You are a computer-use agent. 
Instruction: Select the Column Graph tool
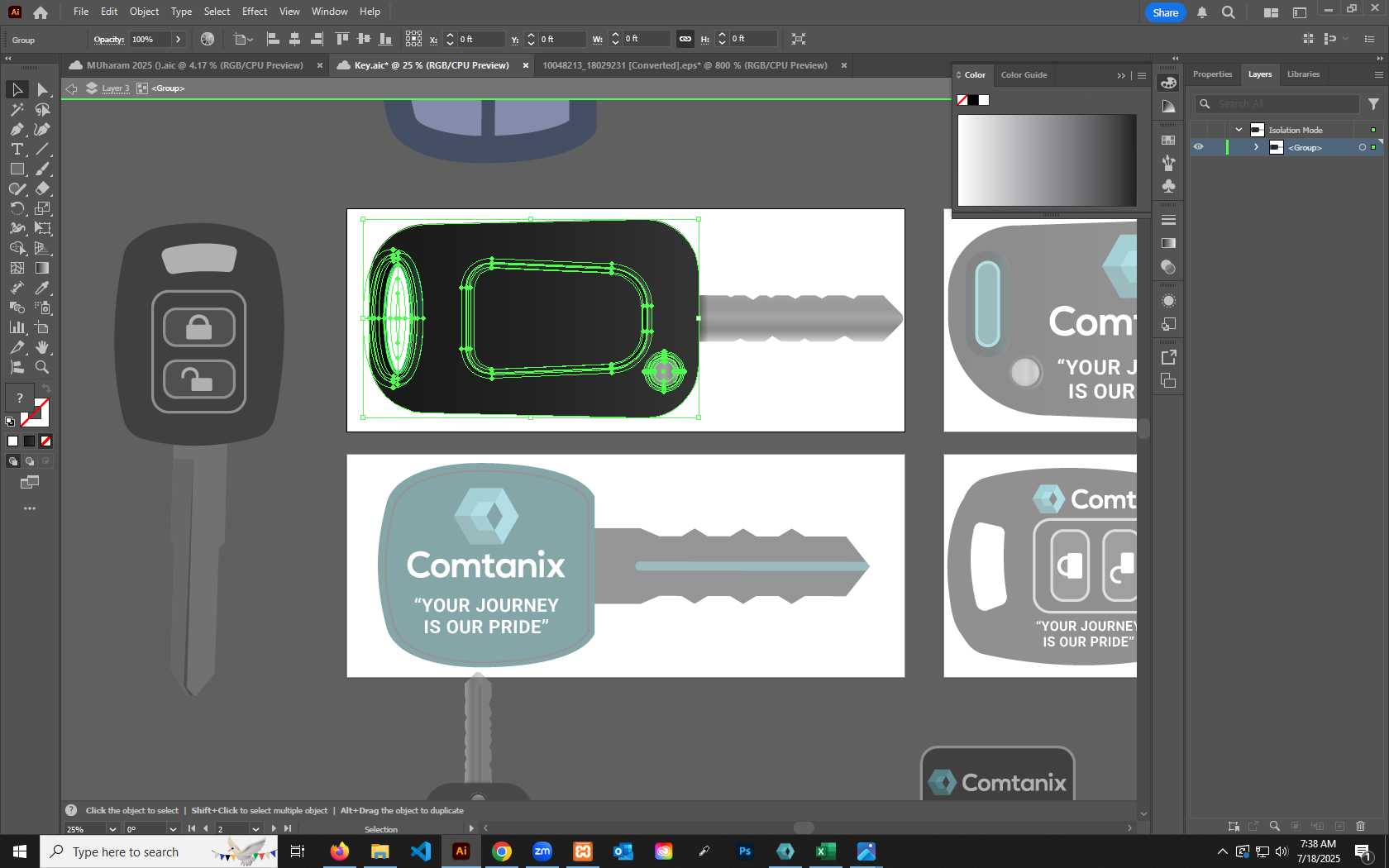17,327
